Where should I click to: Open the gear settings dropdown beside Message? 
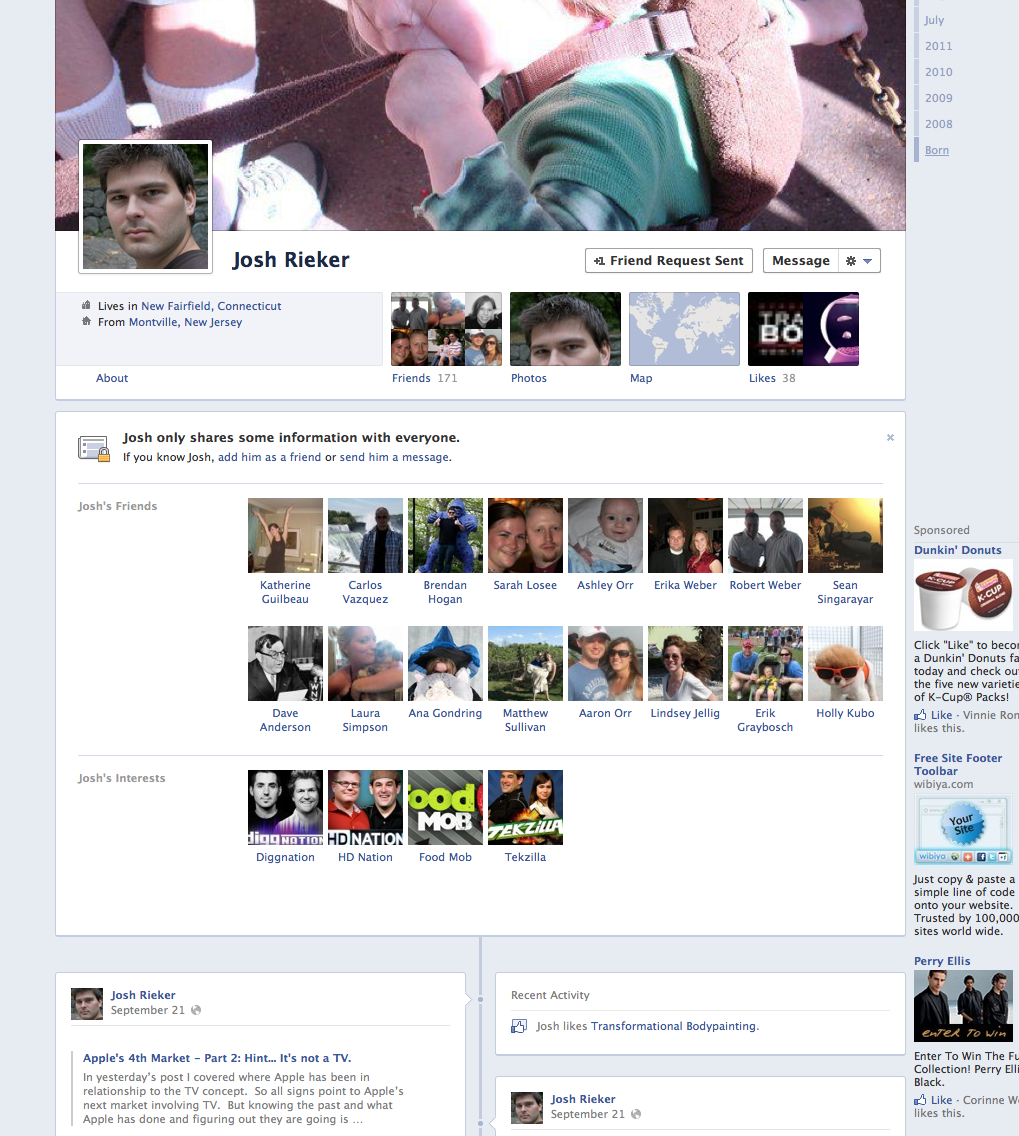pos(858,261)
